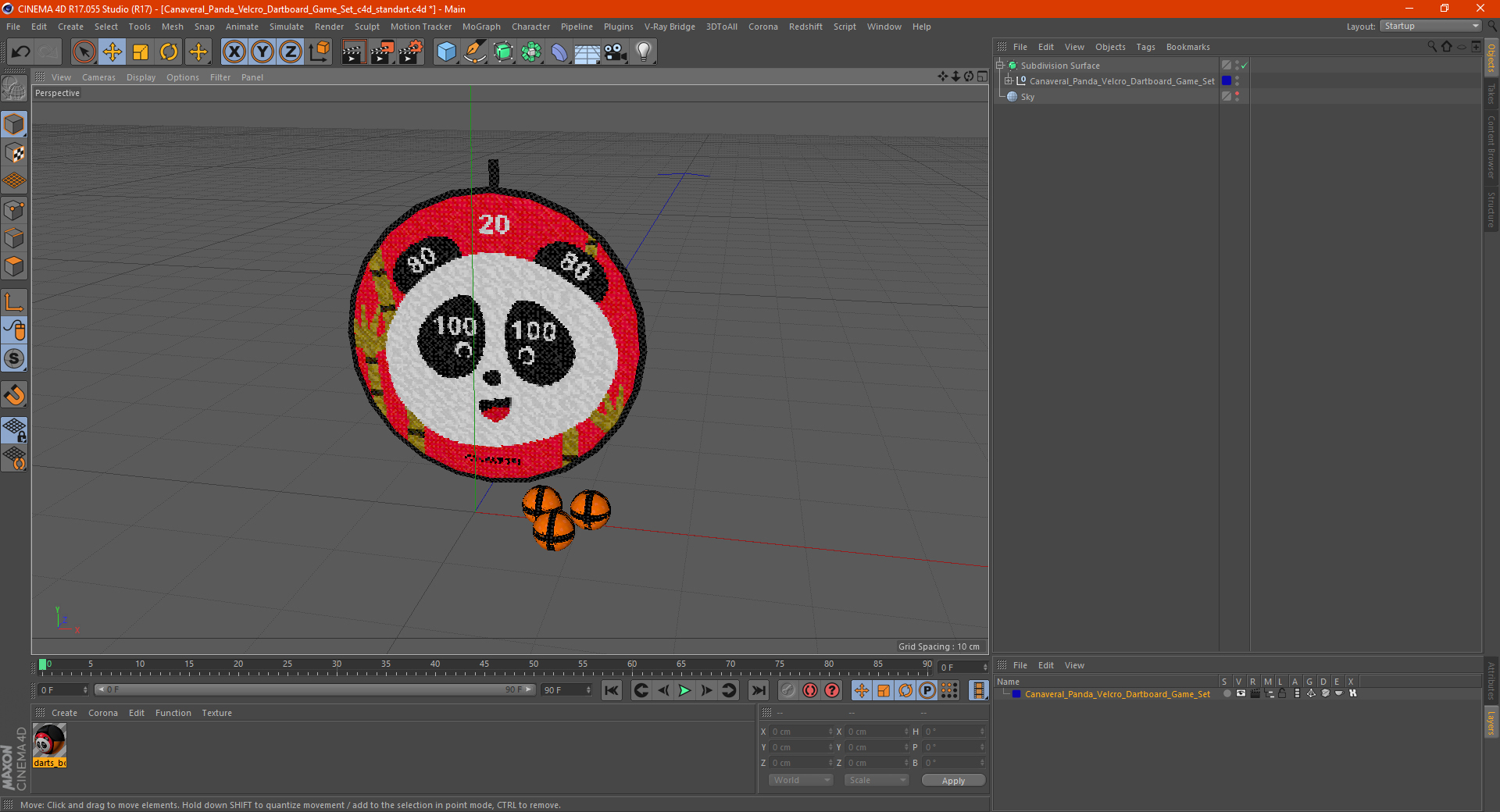Click the Apply button
Screen dimensions: 1500x812
click(x=953, y=781)
